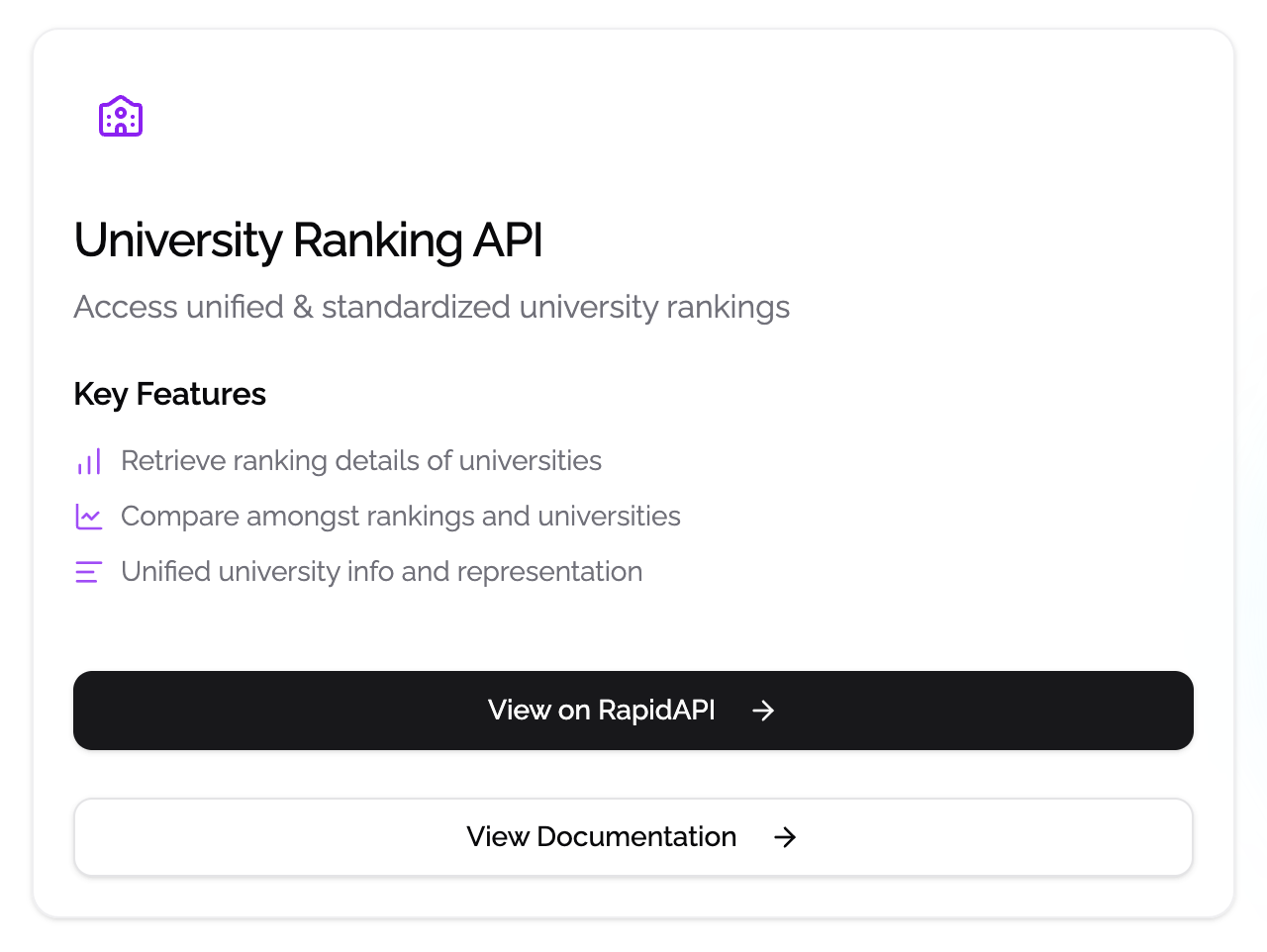This screenshot has height=952, width=1267.
Task: Open the View Documentation button
Action: (x=600, y=837)
